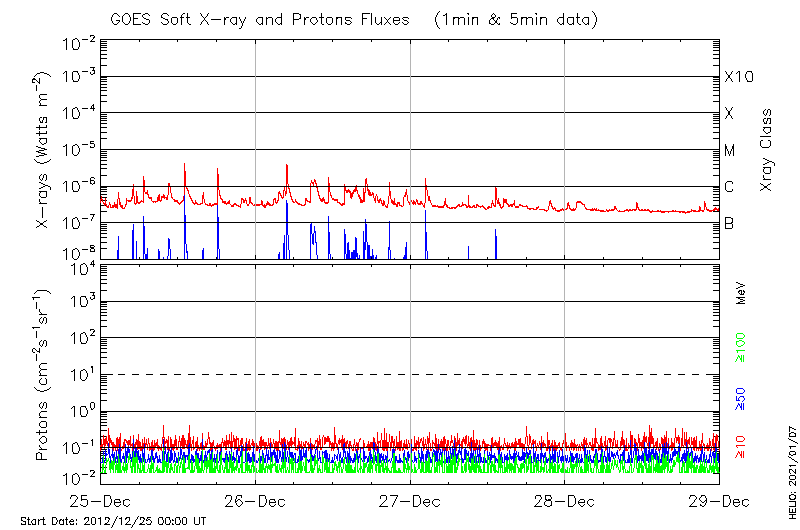Click the vertical 'Xray Class' axis title
Image resolution: width=800 pixels, height=530 pixels.
[767, 150]
